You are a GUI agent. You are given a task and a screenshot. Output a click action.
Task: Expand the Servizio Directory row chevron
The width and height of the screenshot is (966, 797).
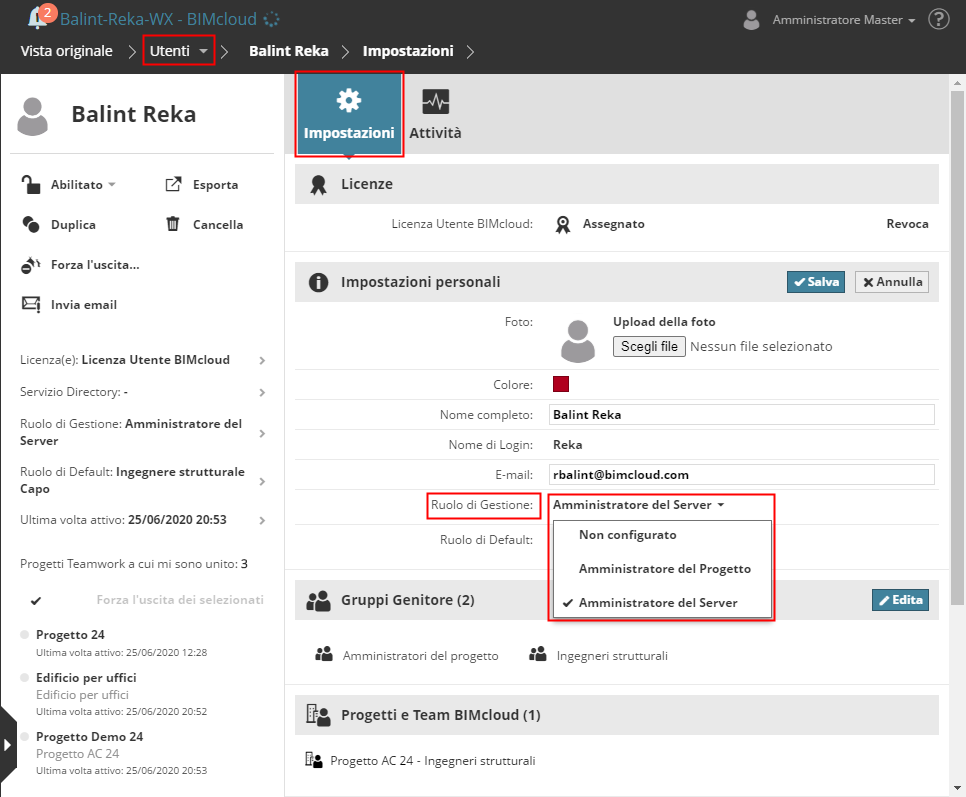coord(262,392)
